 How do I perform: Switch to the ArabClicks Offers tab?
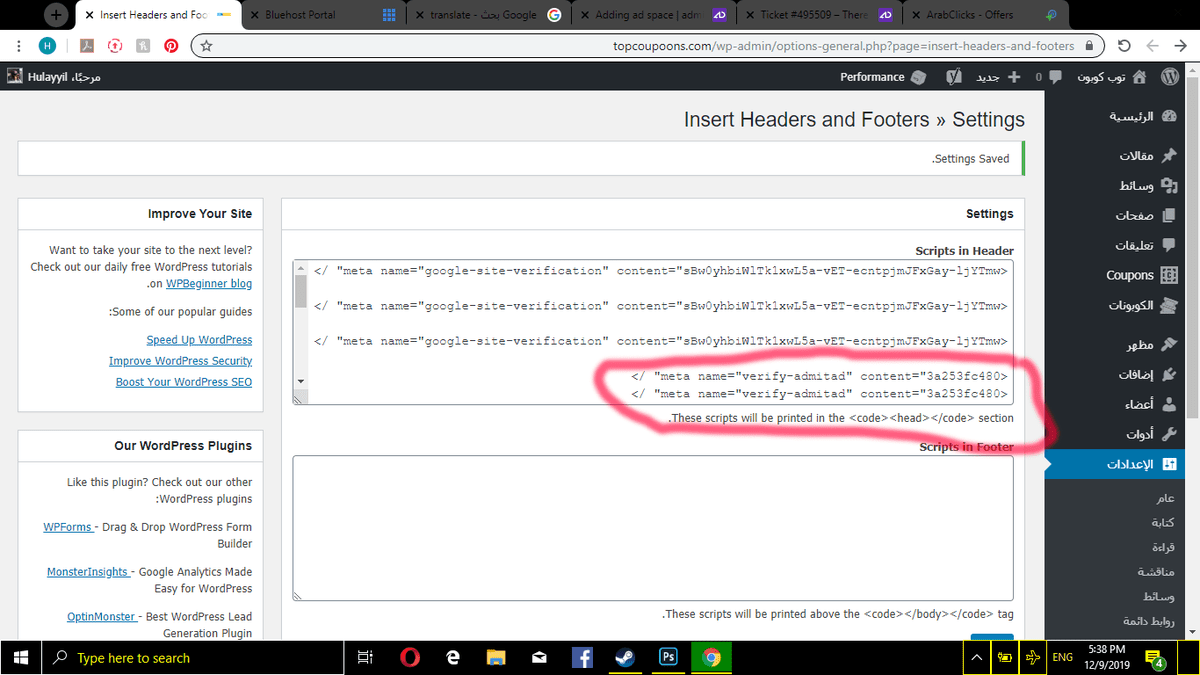click(983, 15)
